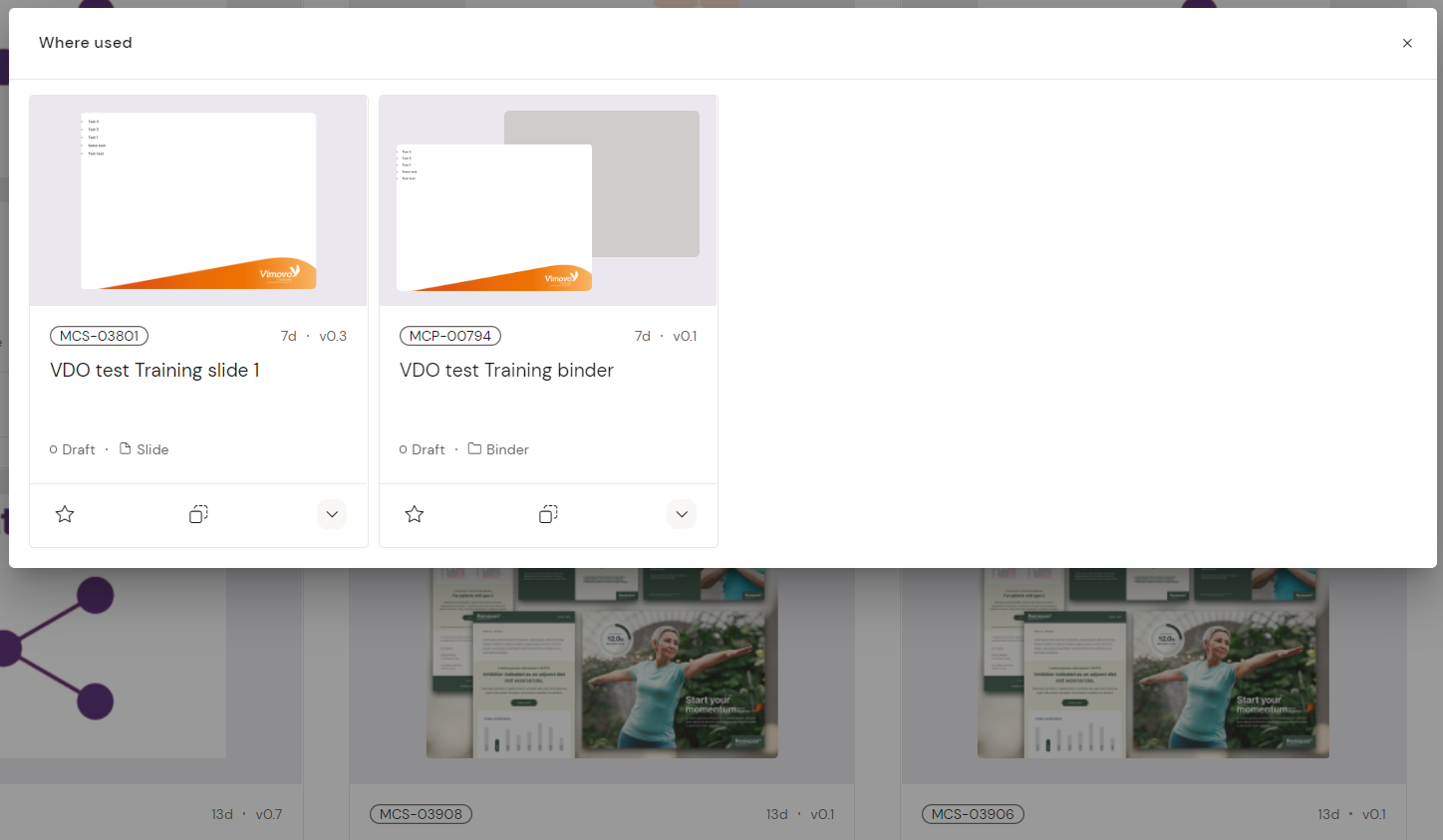This screenshot has width=1443, height=840.
Task: Expand the chevron menu on the slide 1 card
Action: [x=332, y=514]
